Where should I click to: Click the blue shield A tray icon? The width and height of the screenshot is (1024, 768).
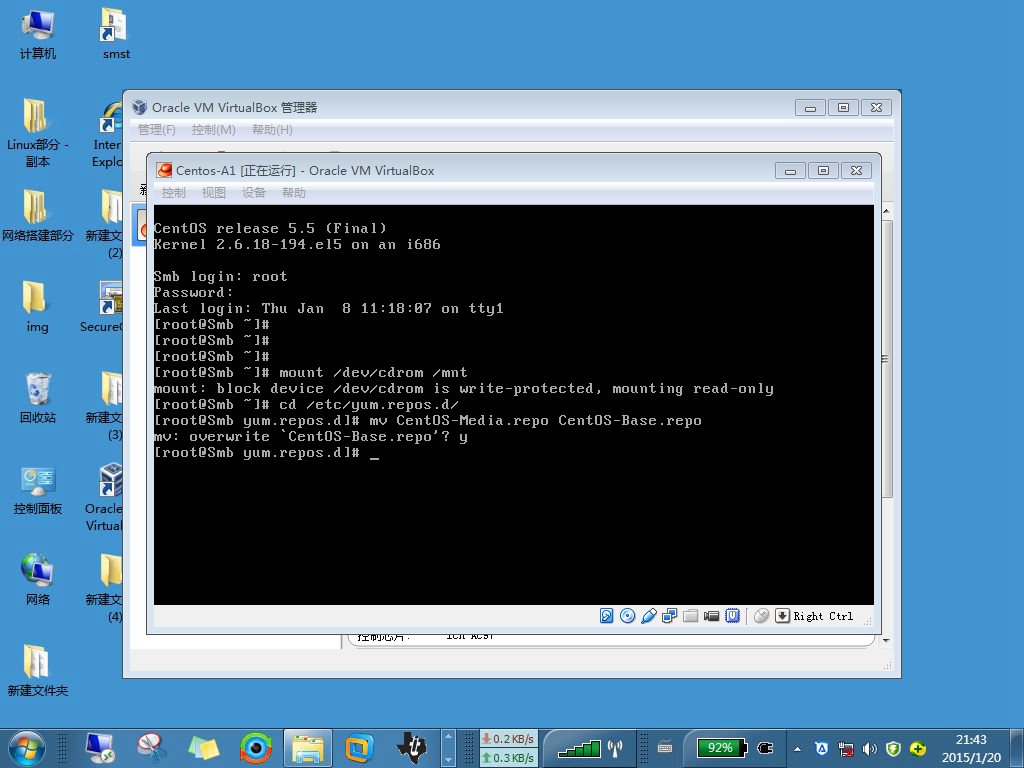[x=822, y=749]
